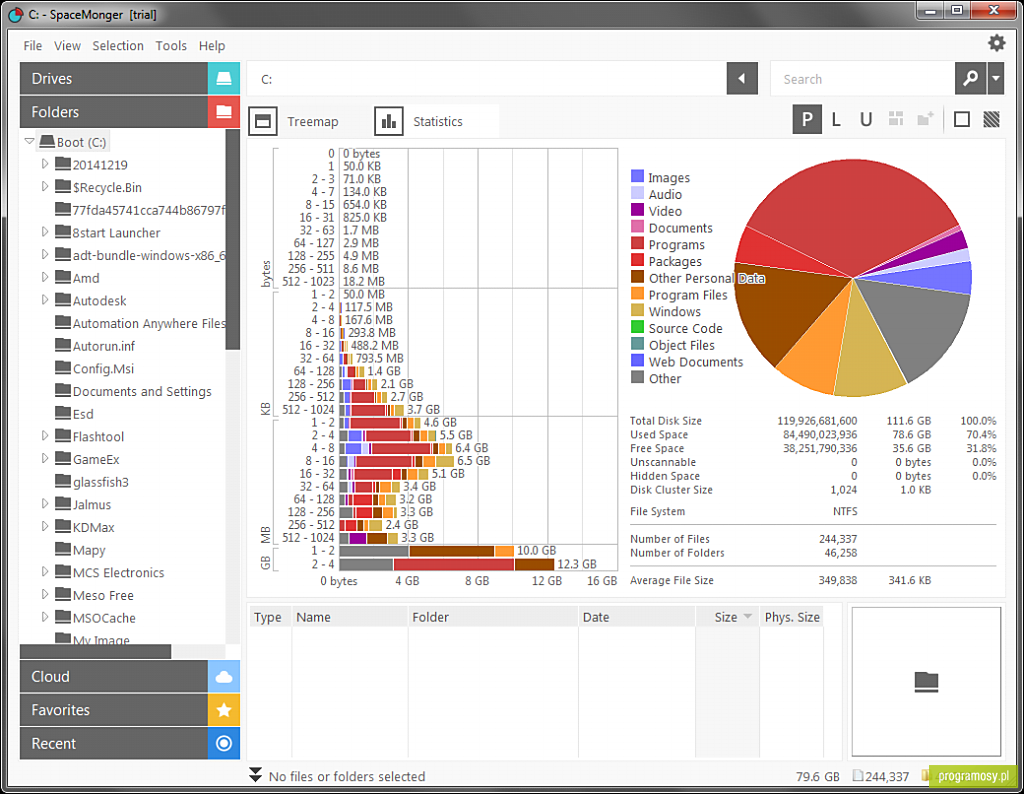Sort the file list by Size column
This screenshot has width=1024, height=794.
tap(726, 617)
